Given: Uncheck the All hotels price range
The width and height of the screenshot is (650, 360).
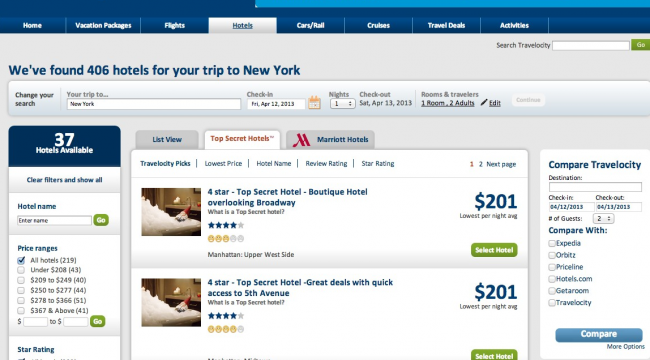Looking at the screenshot, I should (x=21, y=260).
